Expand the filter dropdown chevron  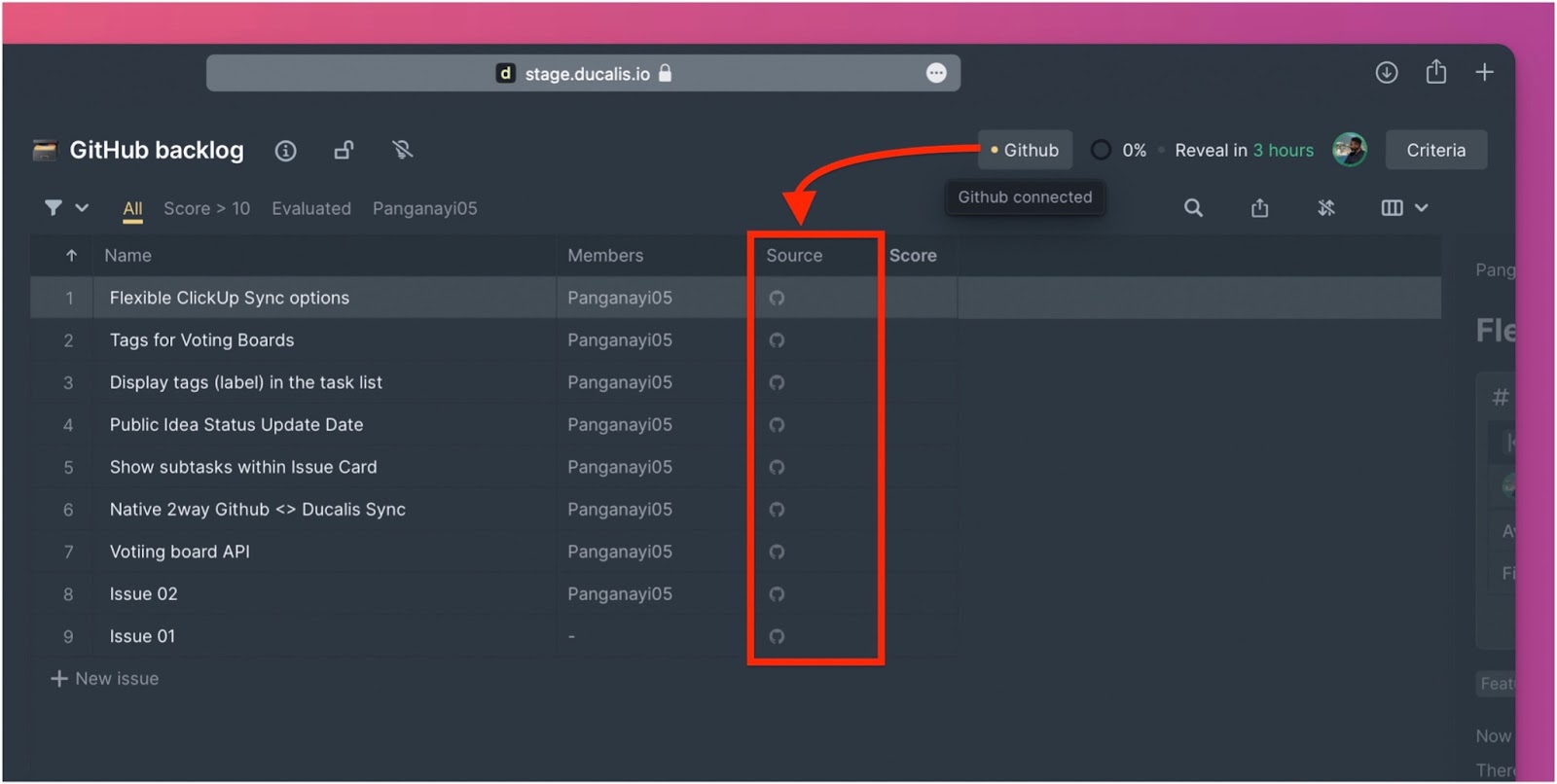pos(82,207)
